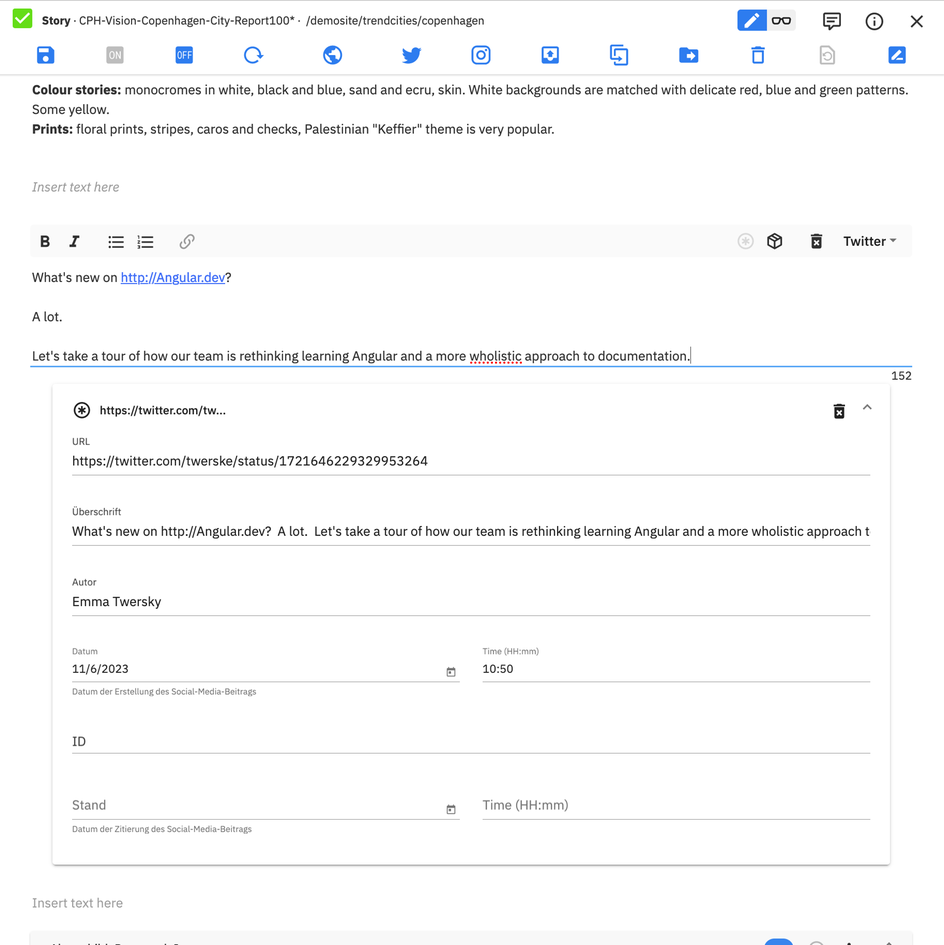Viewport: 944px width, 945px height.
Task: Click the cube package icon
Action: [775, 241]
